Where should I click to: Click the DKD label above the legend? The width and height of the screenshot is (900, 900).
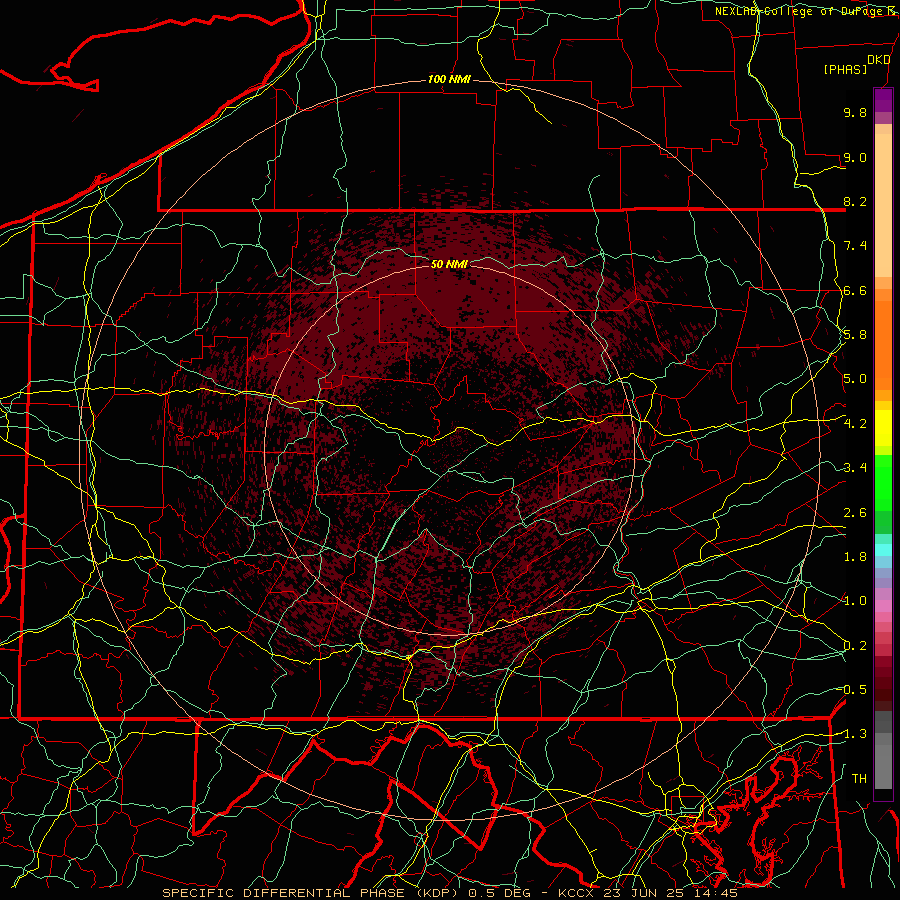pyautogui.click(x=878, y=60)
